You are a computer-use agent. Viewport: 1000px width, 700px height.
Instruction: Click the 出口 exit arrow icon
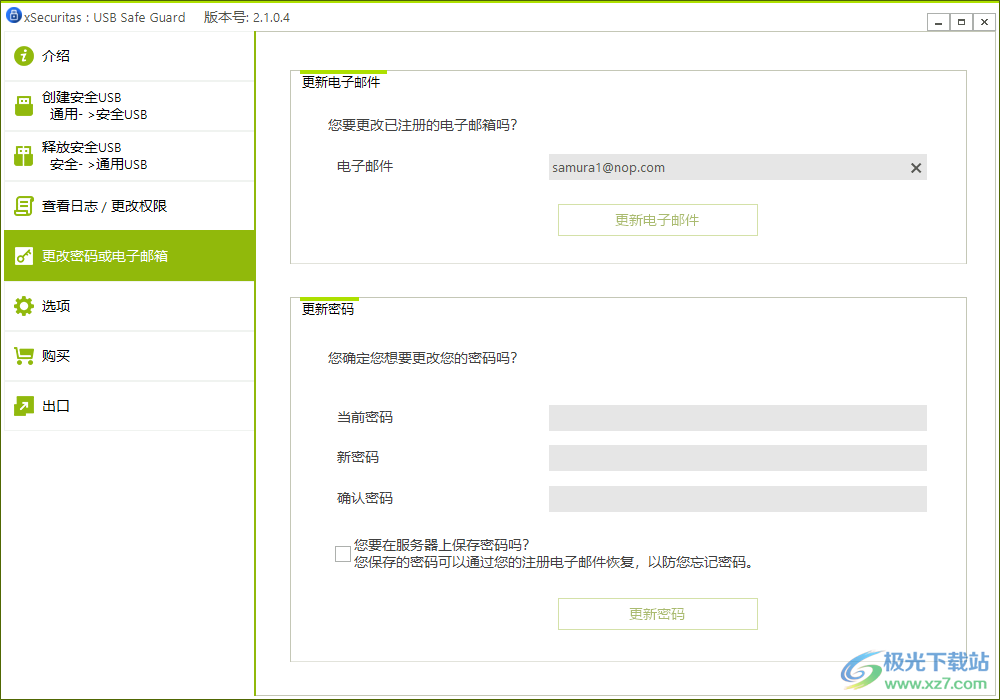23,405
